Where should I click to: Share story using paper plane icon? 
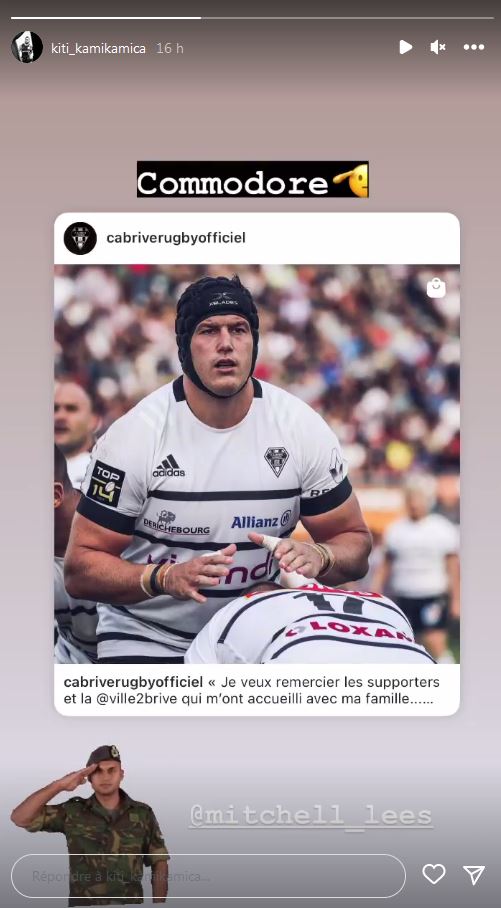(x=474, y=874)
